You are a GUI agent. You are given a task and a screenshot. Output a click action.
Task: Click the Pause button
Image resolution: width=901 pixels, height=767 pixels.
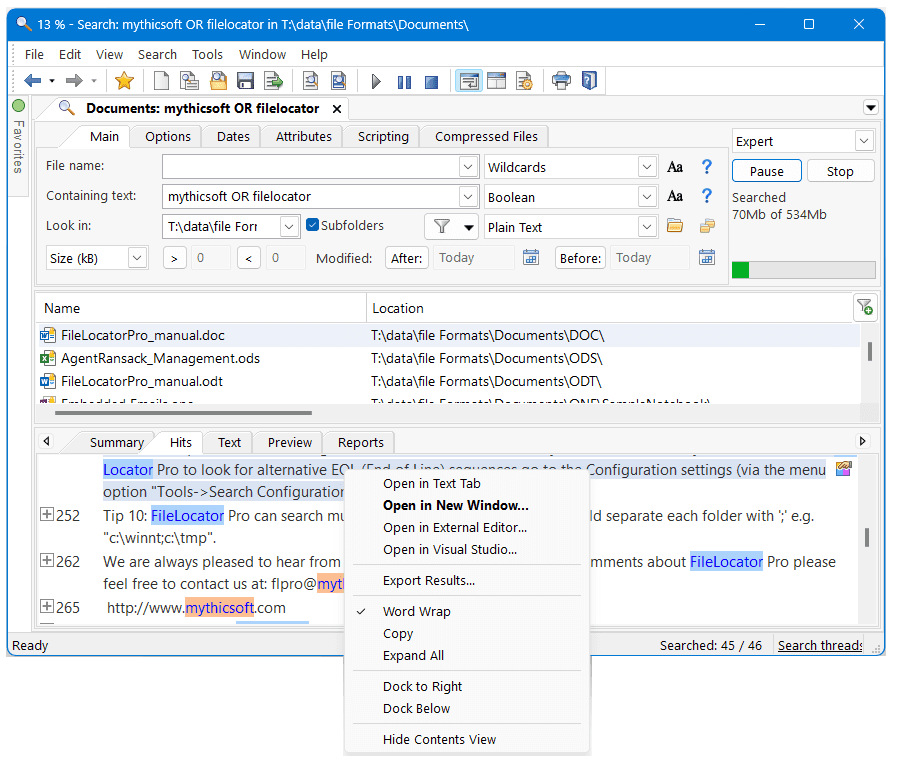767,171
